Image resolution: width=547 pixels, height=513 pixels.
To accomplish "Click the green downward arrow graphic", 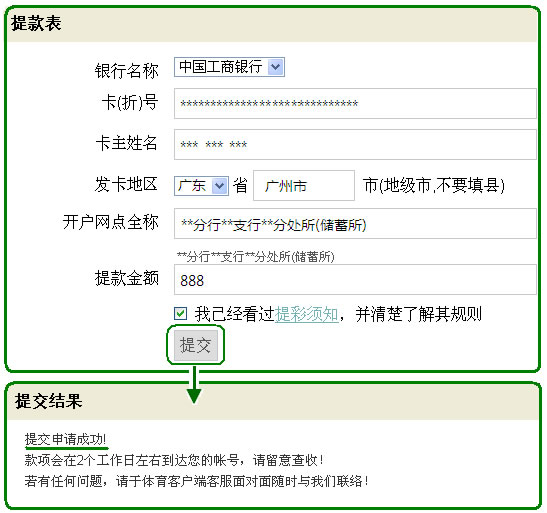I will coord(194,385).
